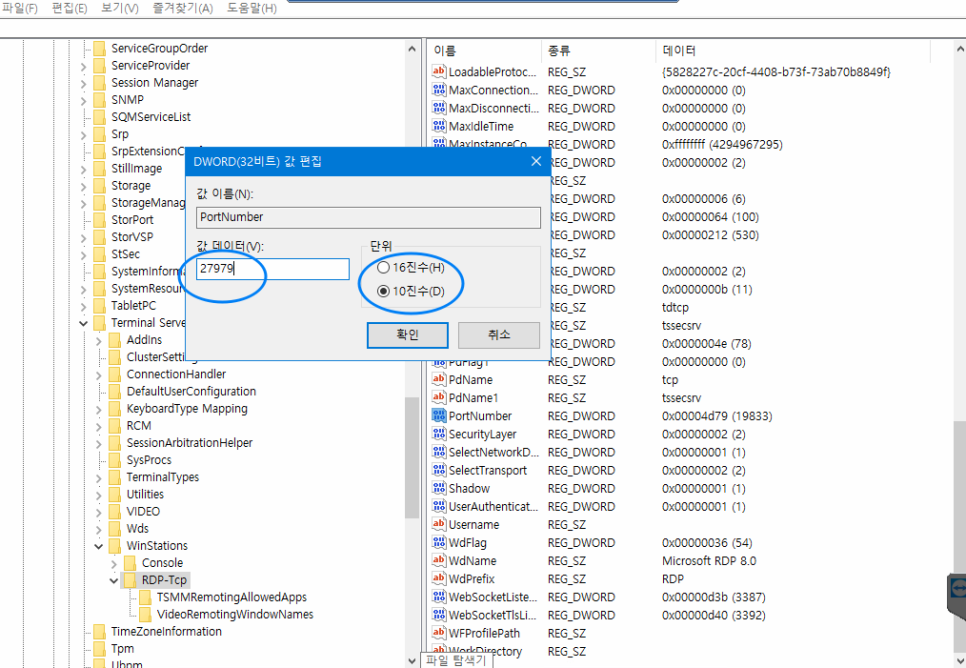Cancel the DWORD edit with 취소
This screenshot has width=966, height=668.
tap(498, 335)
